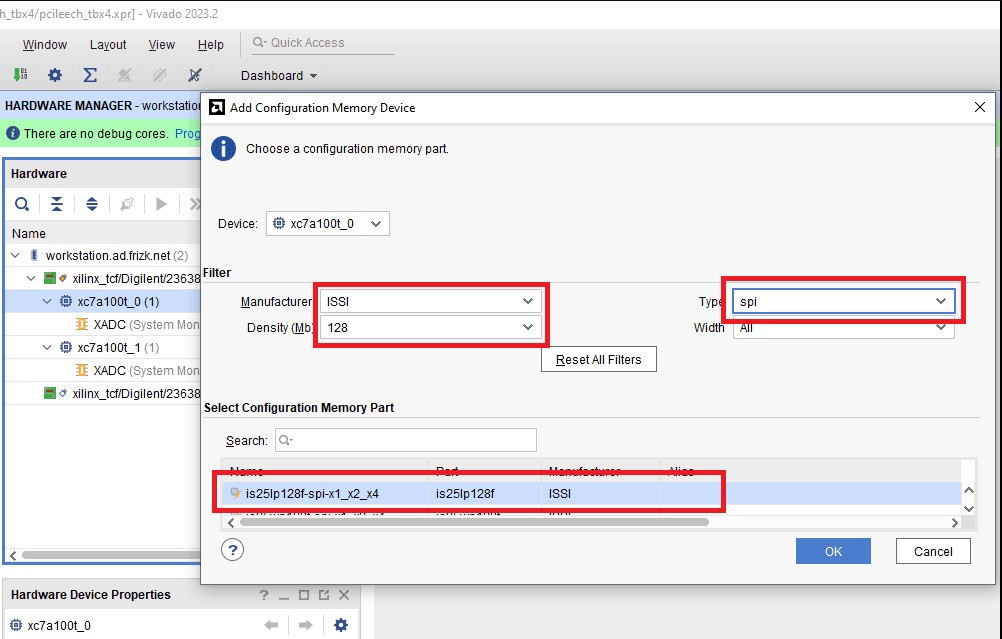Click the Sigma report icon in toolbar
The width and height of the screenshot is (1002, 639).
[x=90, y=75]
